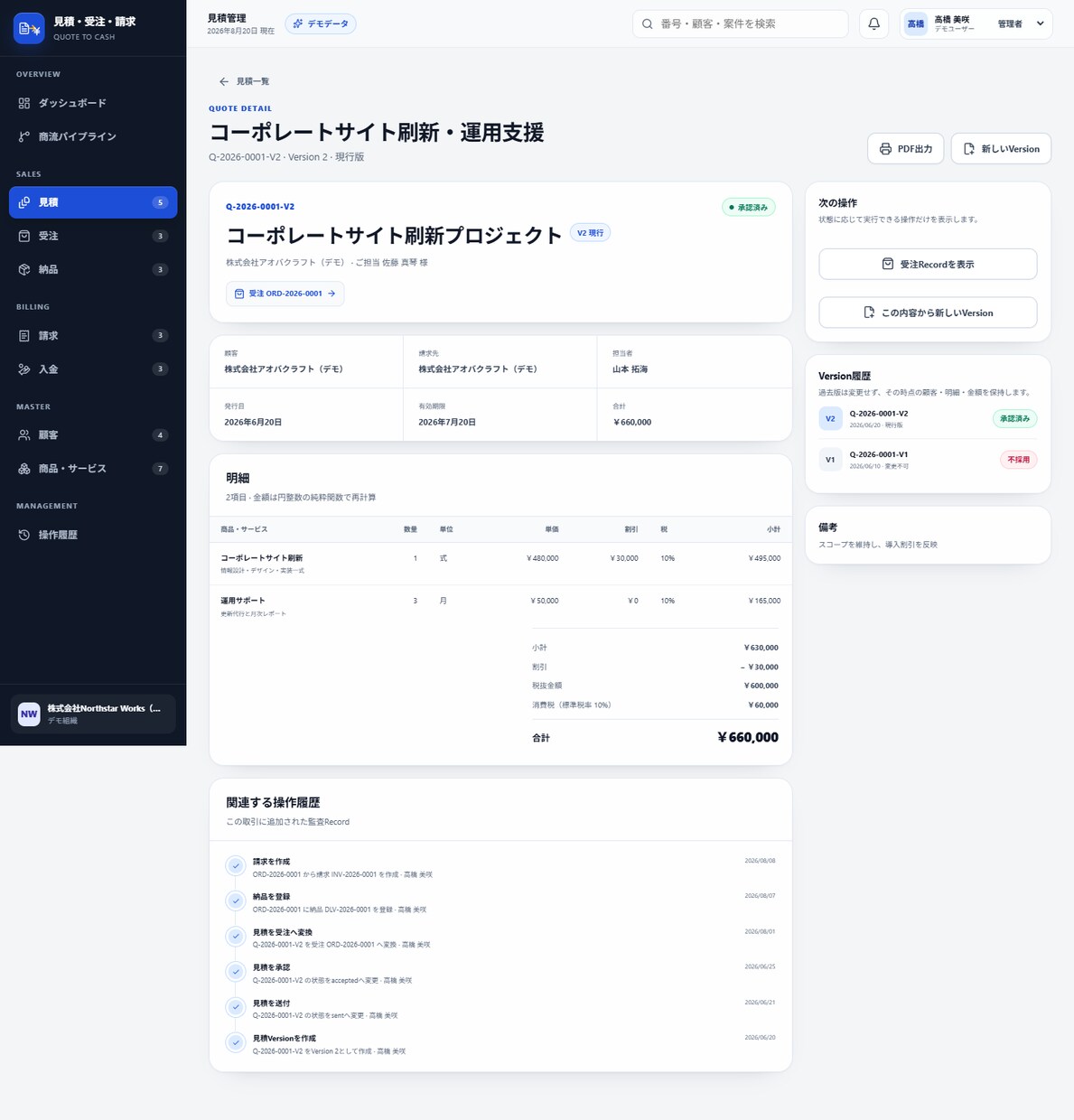Screen dimensions: 1074x1120
Task: Click the 入金 icon in sidebar
Action: pos(24,369)
